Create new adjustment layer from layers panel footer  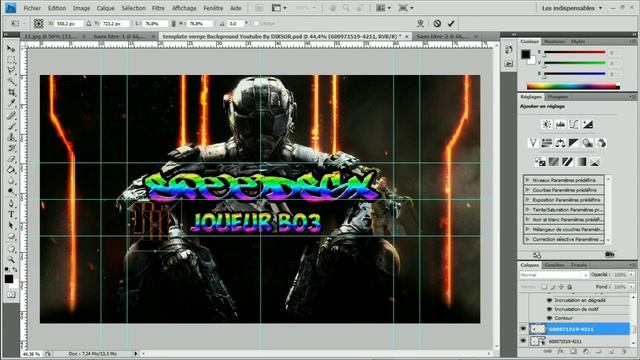[586, 351]
